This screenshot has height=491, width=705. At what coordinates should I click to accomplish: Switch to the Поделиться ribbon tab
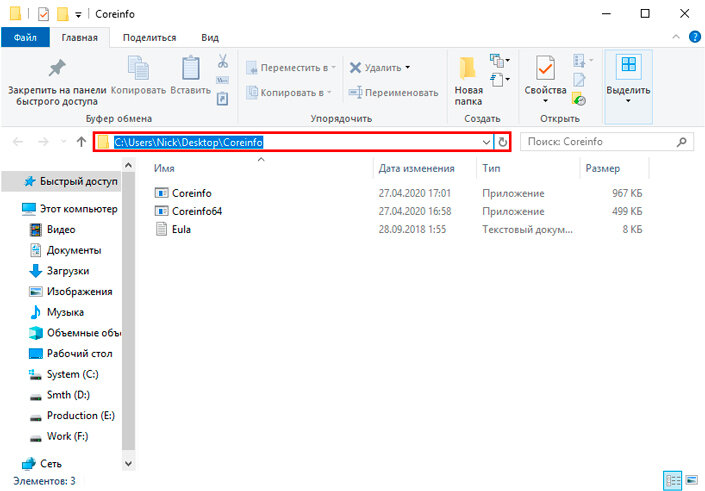click(149, 38)
